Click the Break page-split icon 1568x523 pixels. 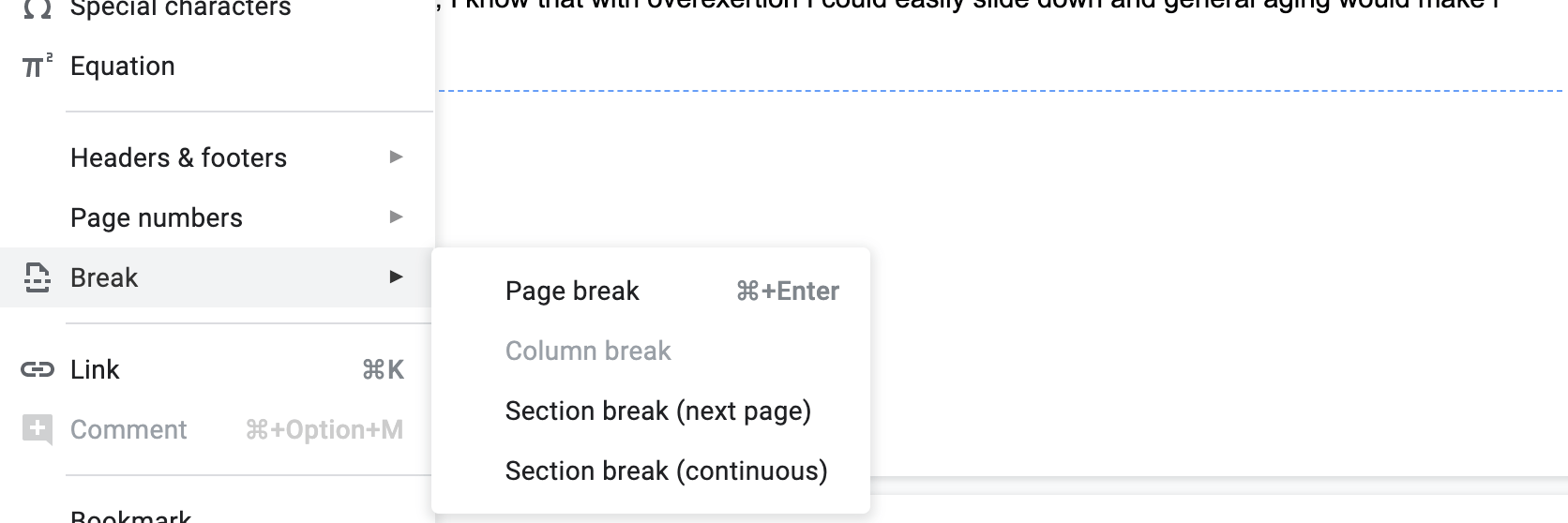(x=37, y=277)
